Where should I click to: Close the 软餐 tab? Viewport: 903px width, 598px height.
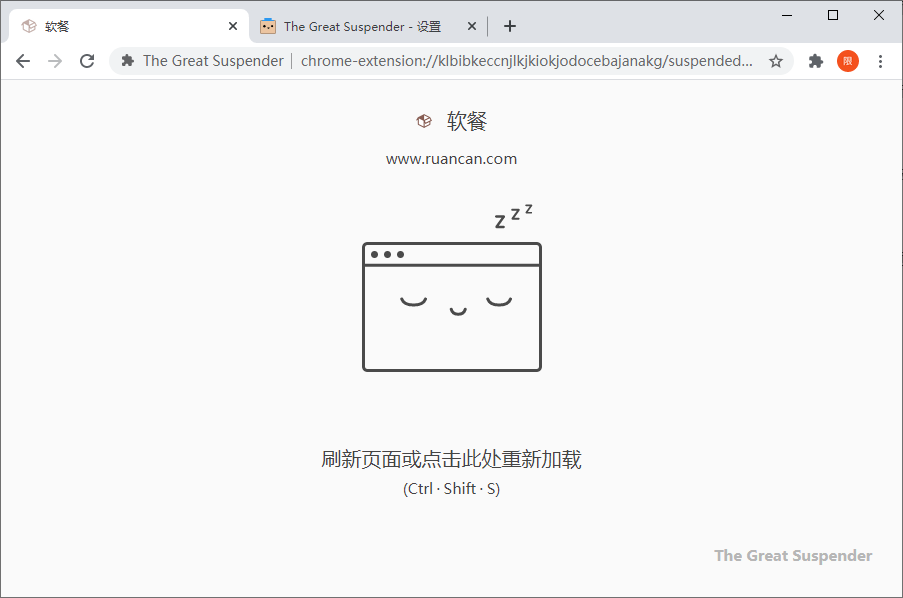tap(233, 26)
